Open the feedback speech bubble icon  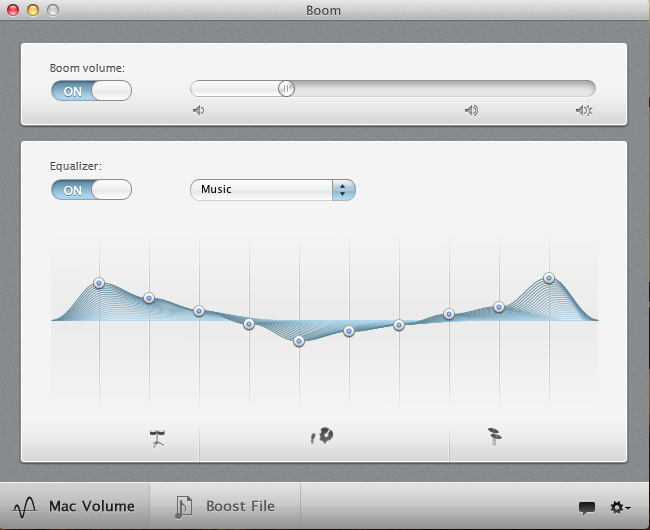pos(586,508)
